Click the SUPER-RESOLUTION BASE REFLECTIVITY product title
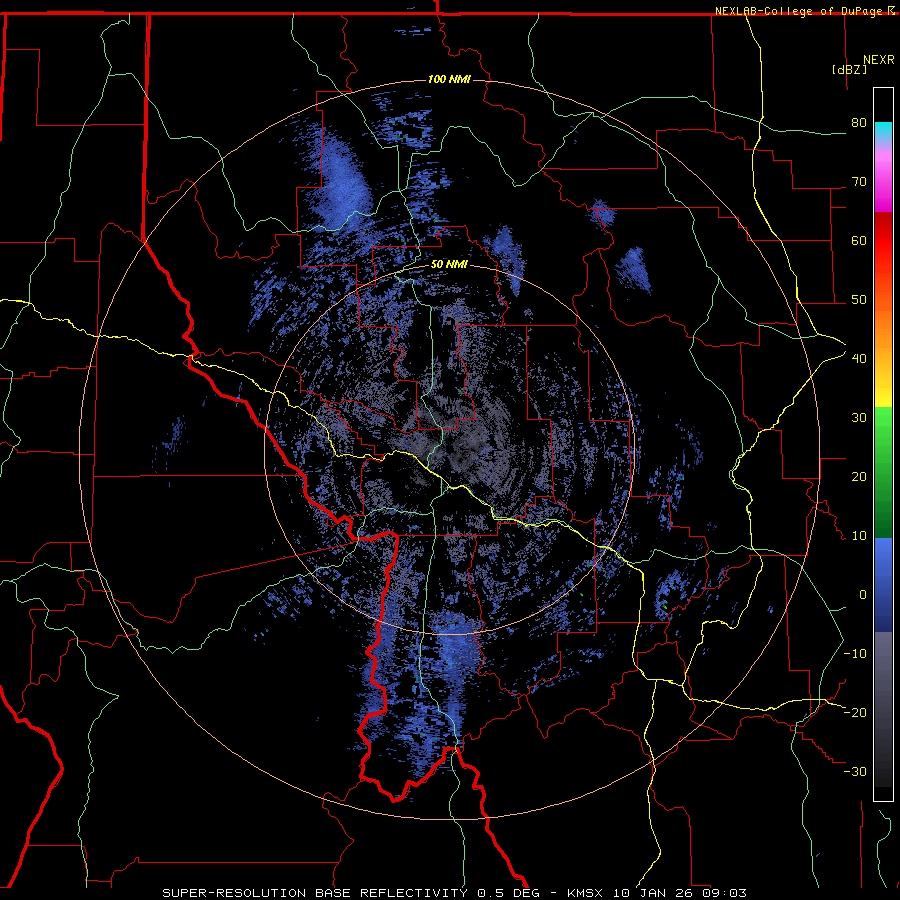 [313, 893]
